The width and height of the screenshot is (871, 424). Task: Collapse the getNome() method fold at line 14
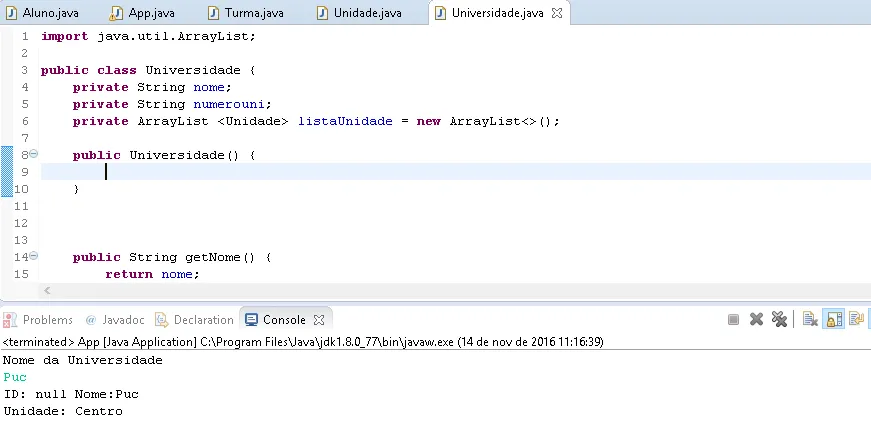[x=33, y=256]
